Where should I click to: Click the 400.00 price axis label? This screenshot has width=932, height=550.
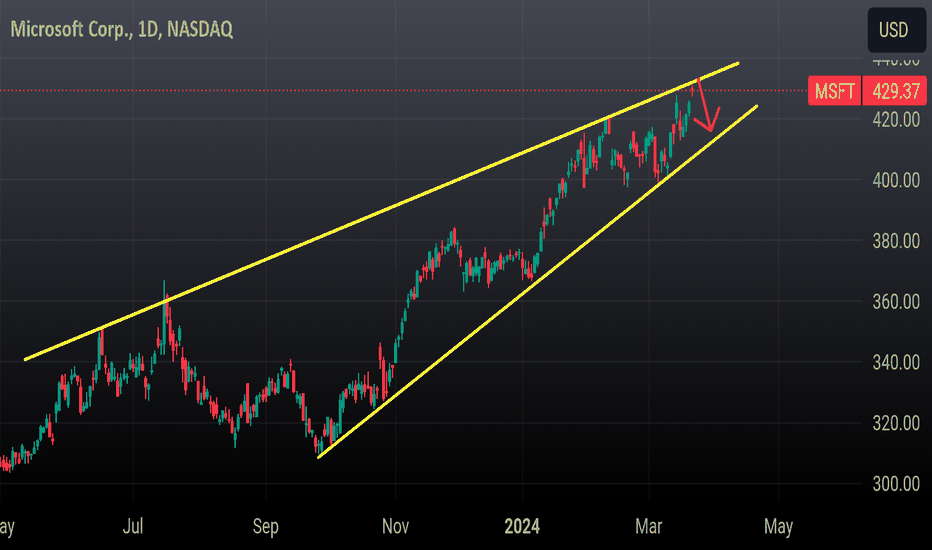click(896, 181)
